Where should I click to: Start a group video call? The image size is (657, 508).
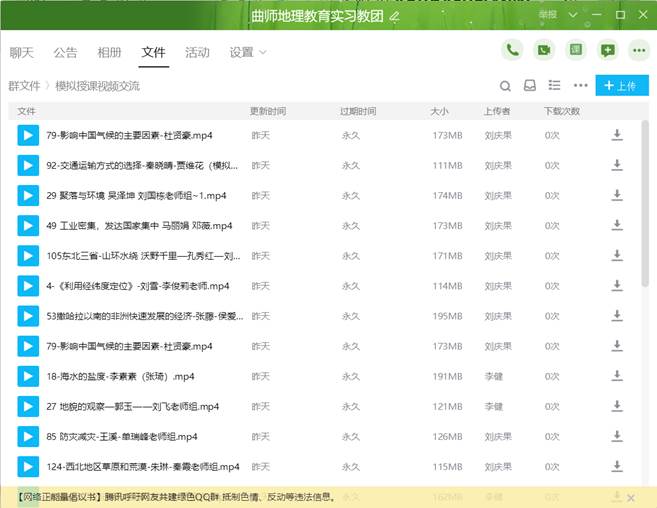pos(544,50)
